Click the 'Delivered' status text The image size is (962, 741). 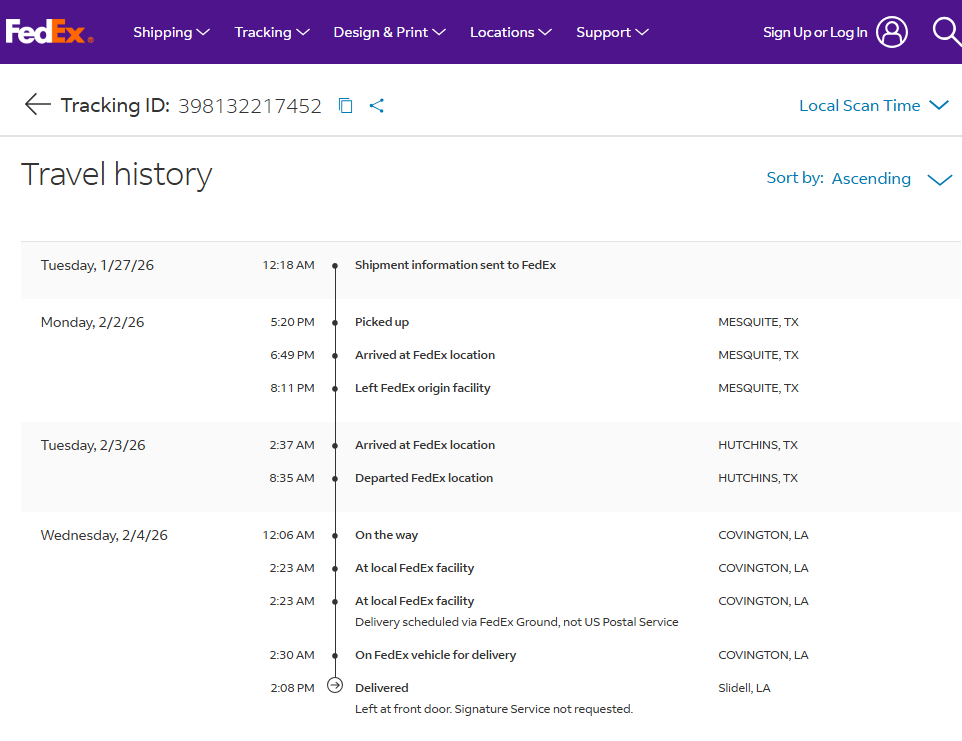(x=382, y=688)
